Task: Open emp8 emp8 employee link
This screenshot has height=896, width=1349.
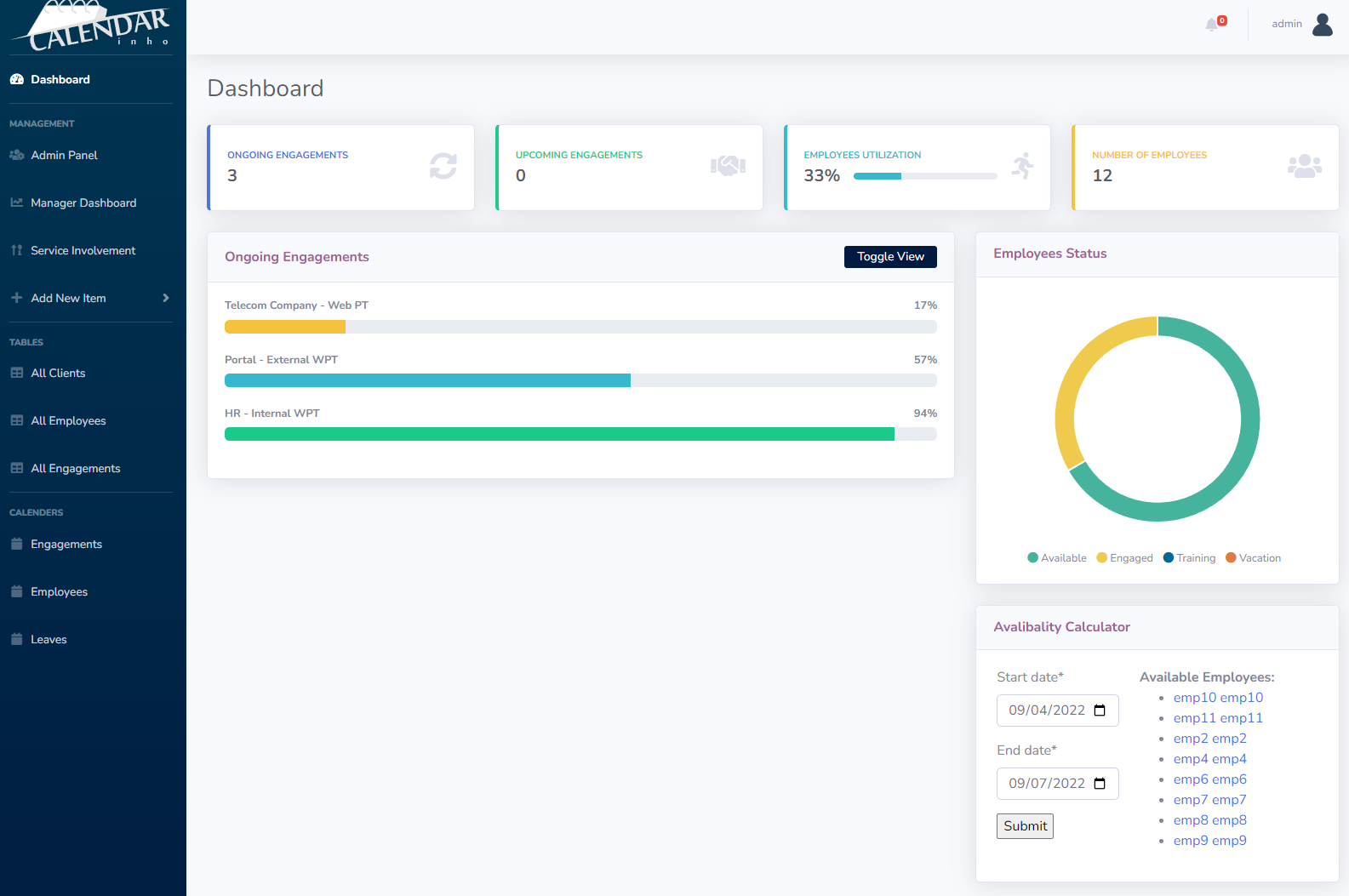Action: (x=1210, y=820)
